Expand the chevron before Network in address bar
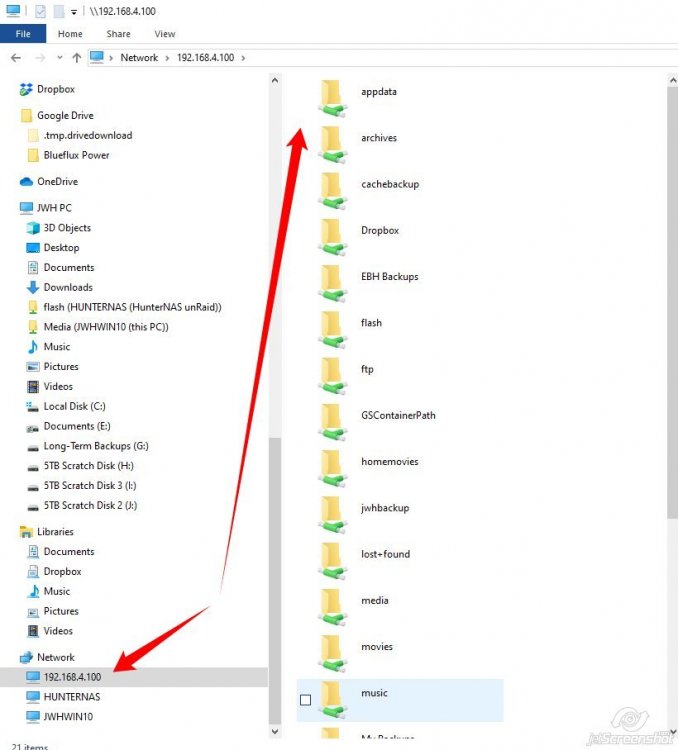678x750 pixels. click(x=111, y=58)
